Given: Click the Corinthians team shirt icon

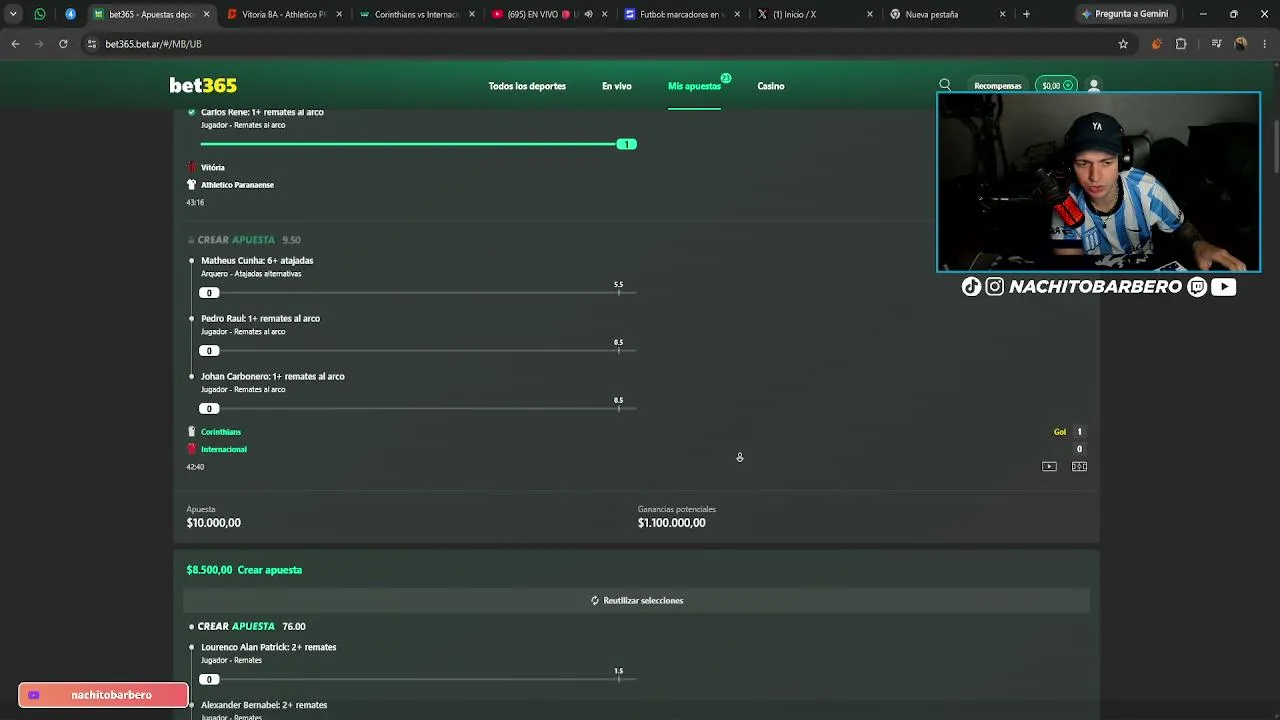Looking at the screenshot, I should tap(191, 432).
